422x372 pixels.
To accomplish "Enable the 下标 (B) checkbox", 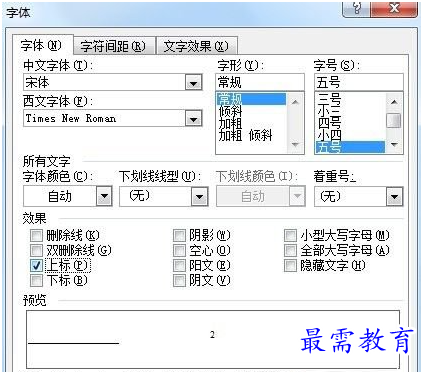I will click(36, 280).
